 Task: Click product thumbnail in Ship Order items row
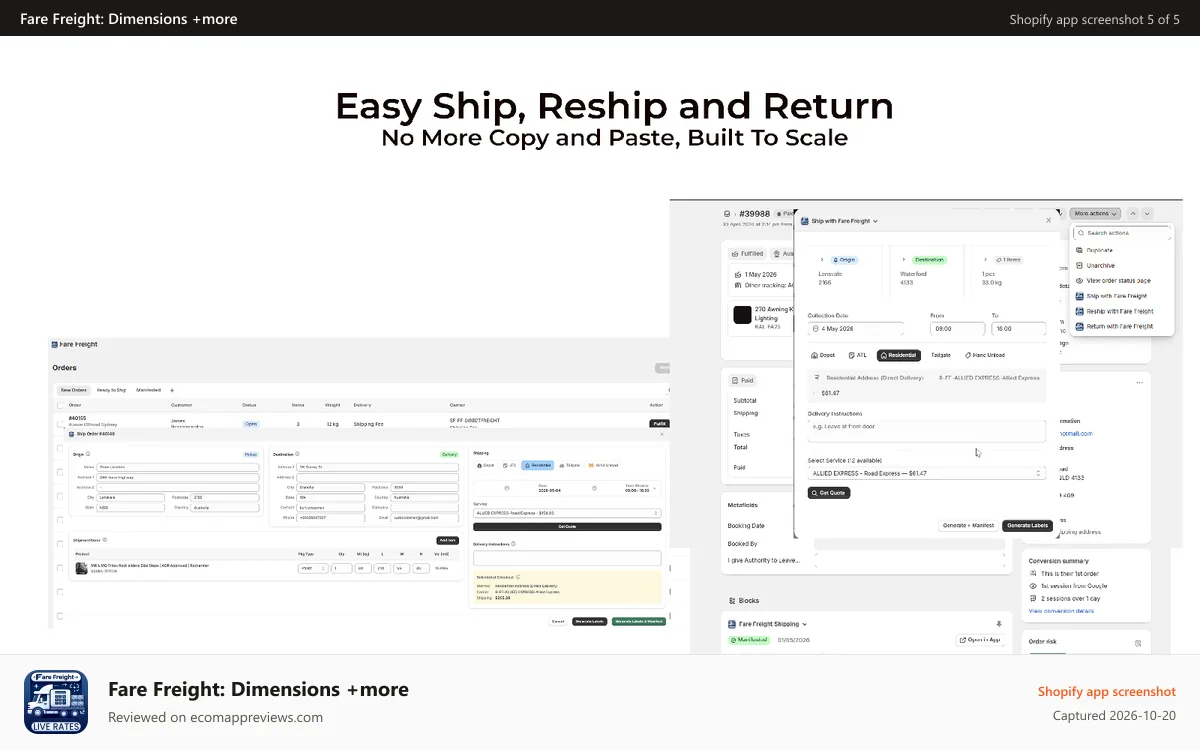81,568
